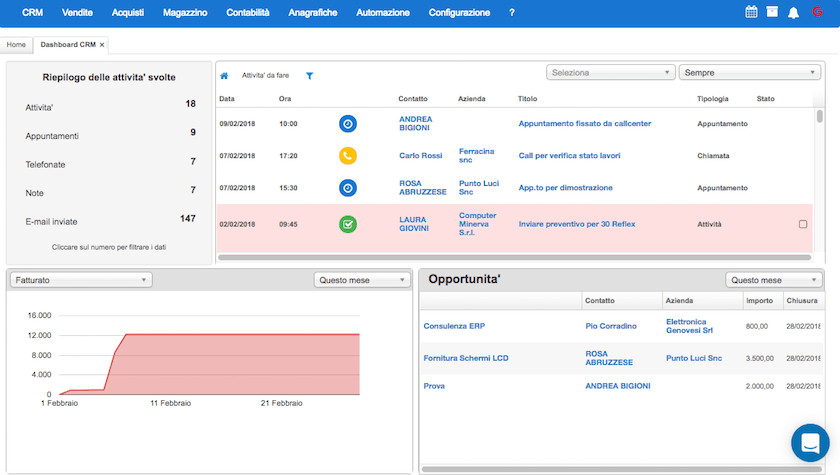
Task: Click the filter funnel icon
Action: [309, 75]
